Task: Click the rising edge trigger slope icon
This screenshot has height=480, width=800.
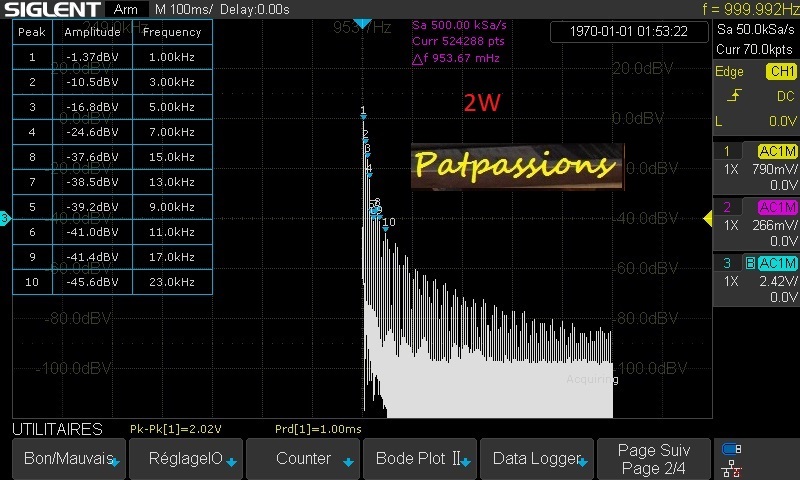Action: coord(735,96)
